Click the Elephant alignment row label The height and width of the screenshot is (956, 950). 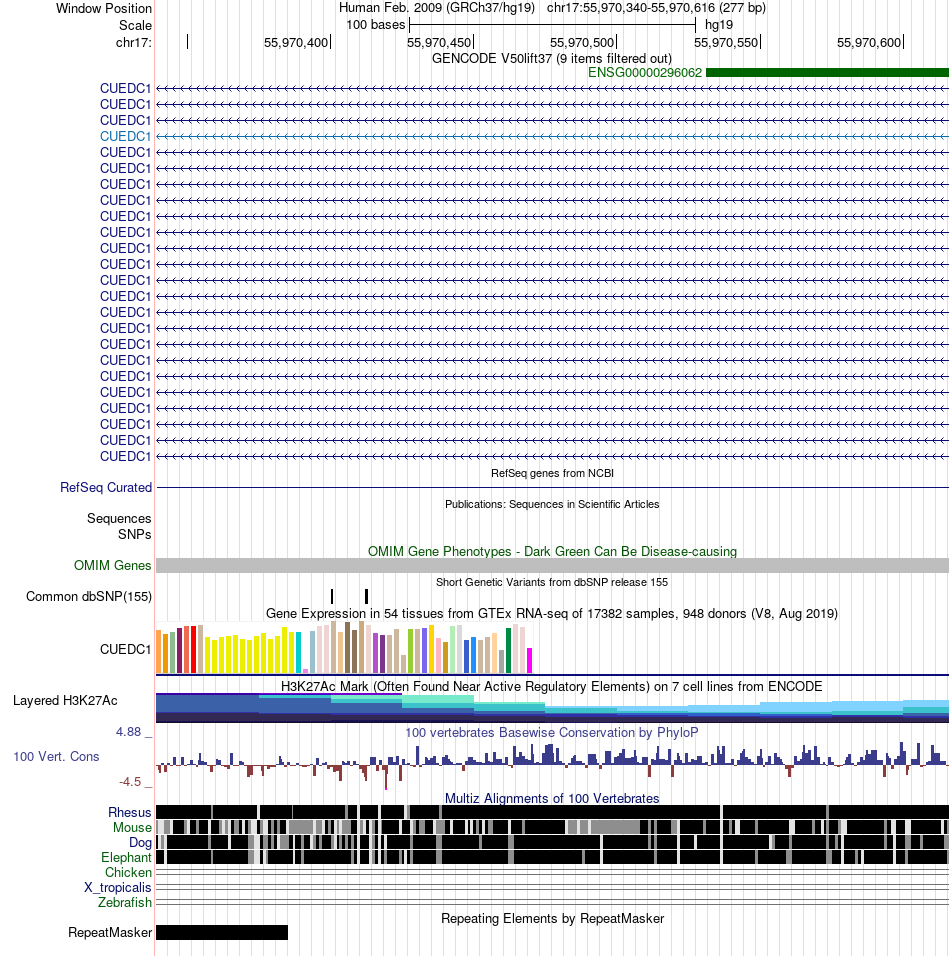pos(126,857)
